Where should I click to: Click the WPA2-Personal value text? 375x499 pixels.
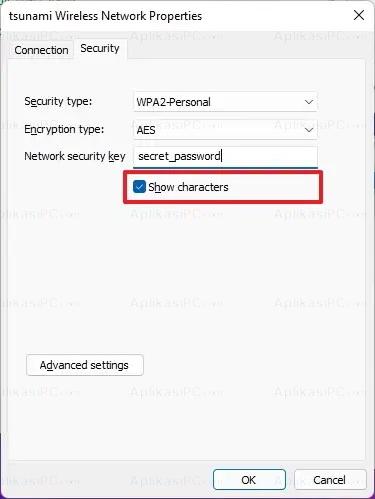[x=173, y=102]
